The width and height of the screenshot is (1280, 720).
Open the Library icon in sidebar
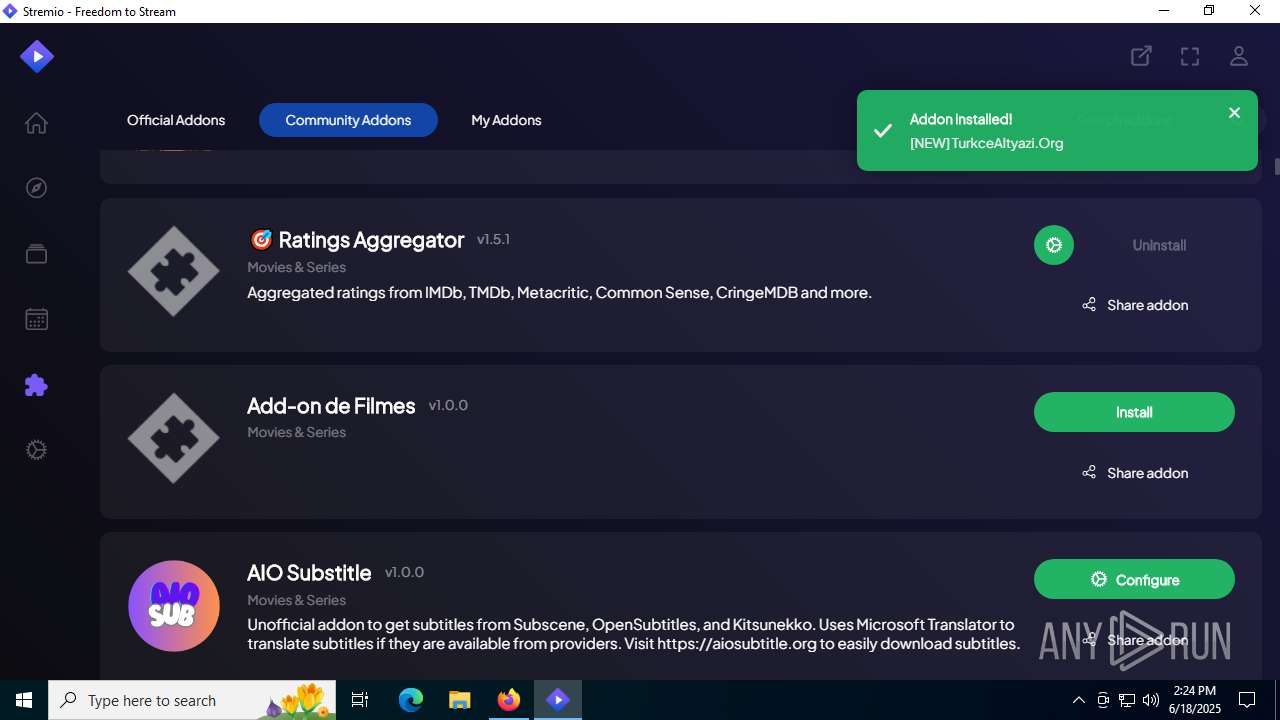click(36, 254)
